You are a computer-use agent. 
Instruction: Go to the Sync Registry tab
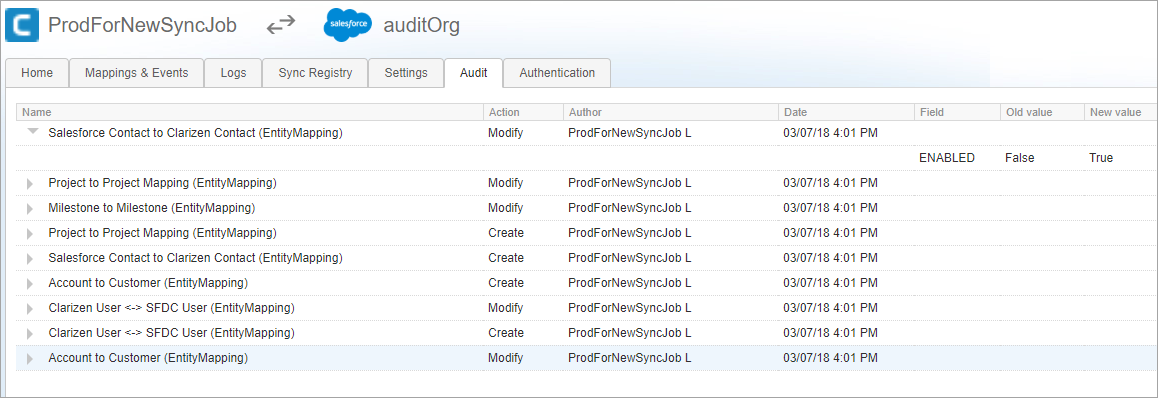coord(315,73)
